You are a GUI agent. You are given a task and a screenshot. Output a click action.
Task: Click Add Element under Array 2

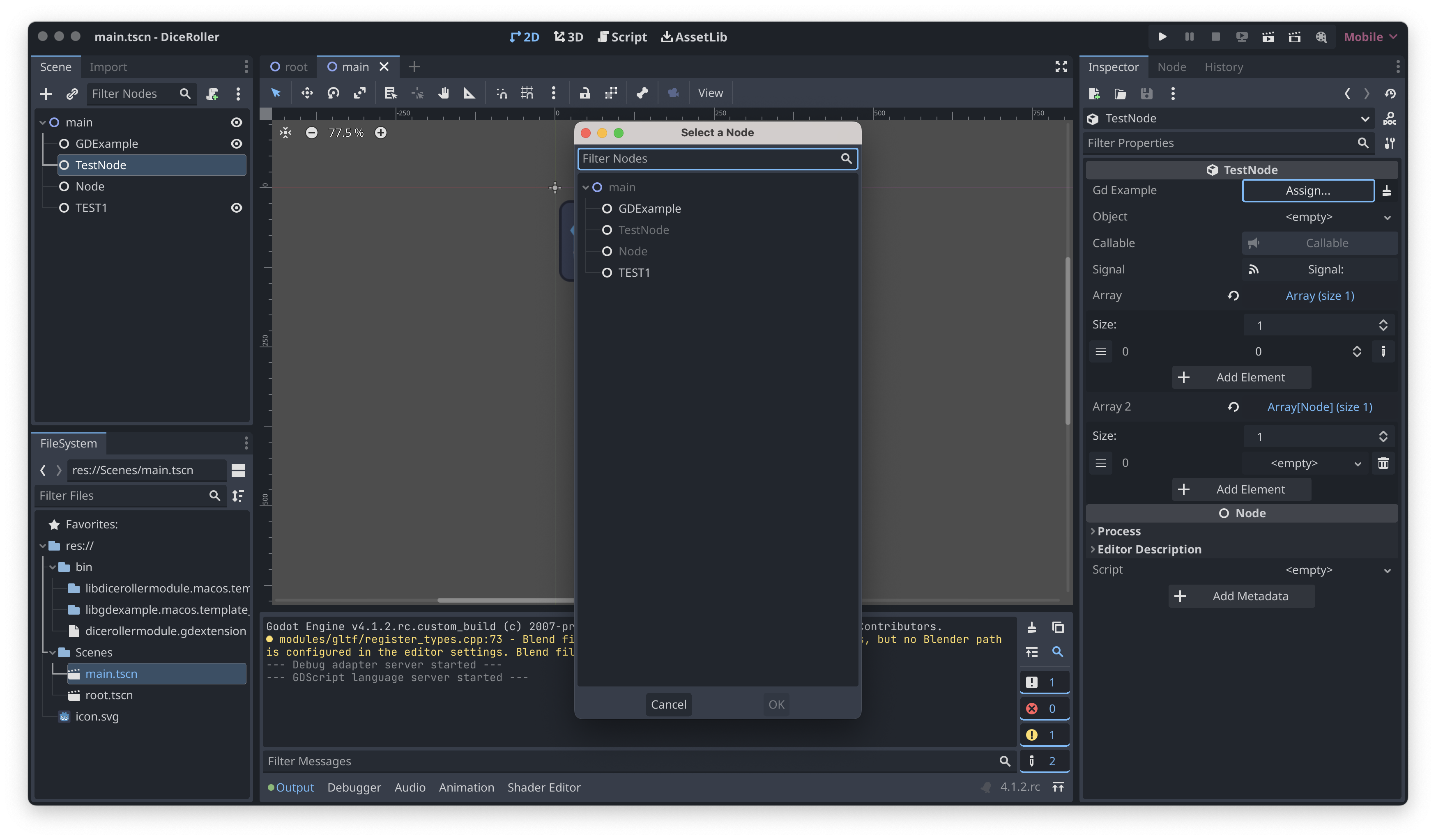(1241, 490)
